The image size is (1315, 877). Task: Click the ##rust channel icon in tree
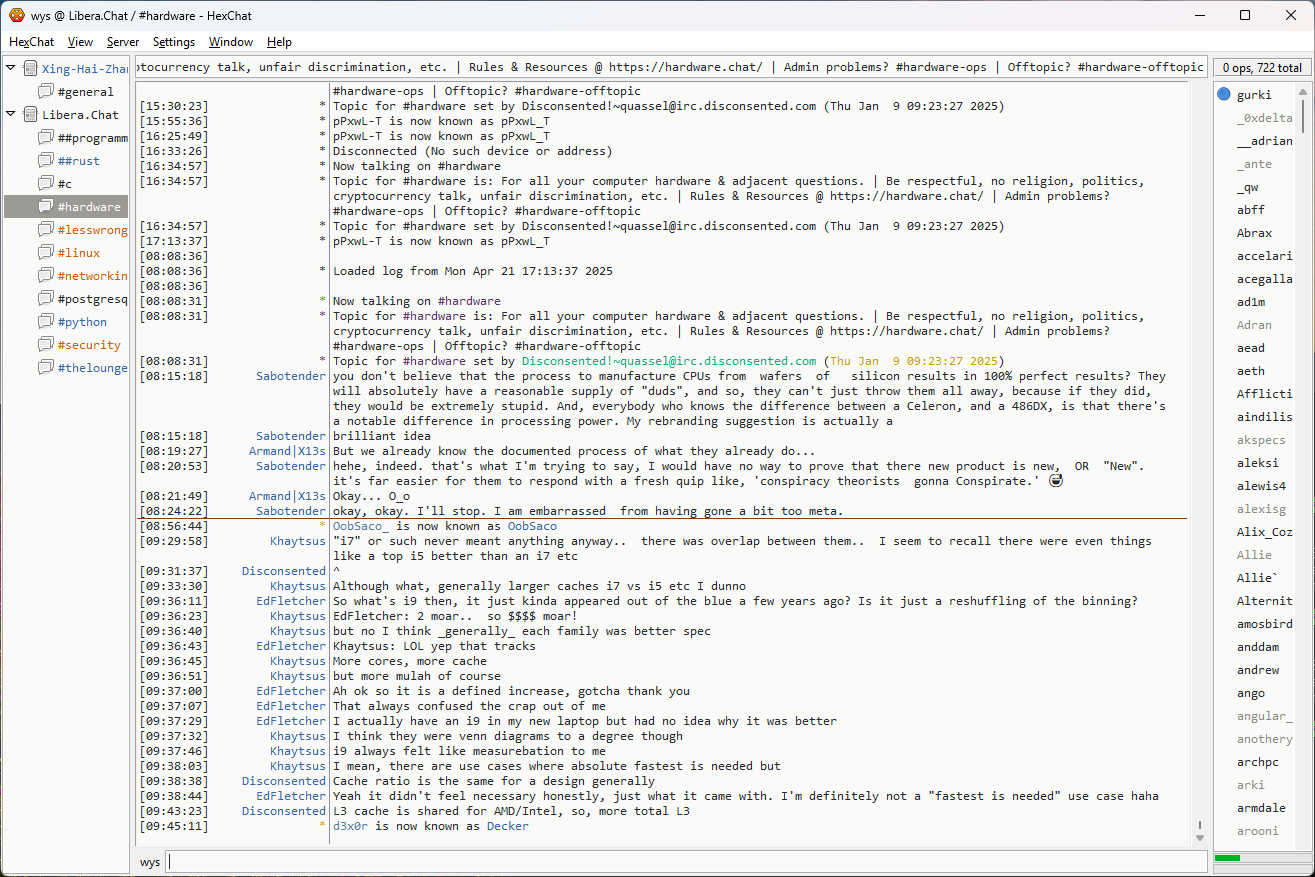(46, 161)
